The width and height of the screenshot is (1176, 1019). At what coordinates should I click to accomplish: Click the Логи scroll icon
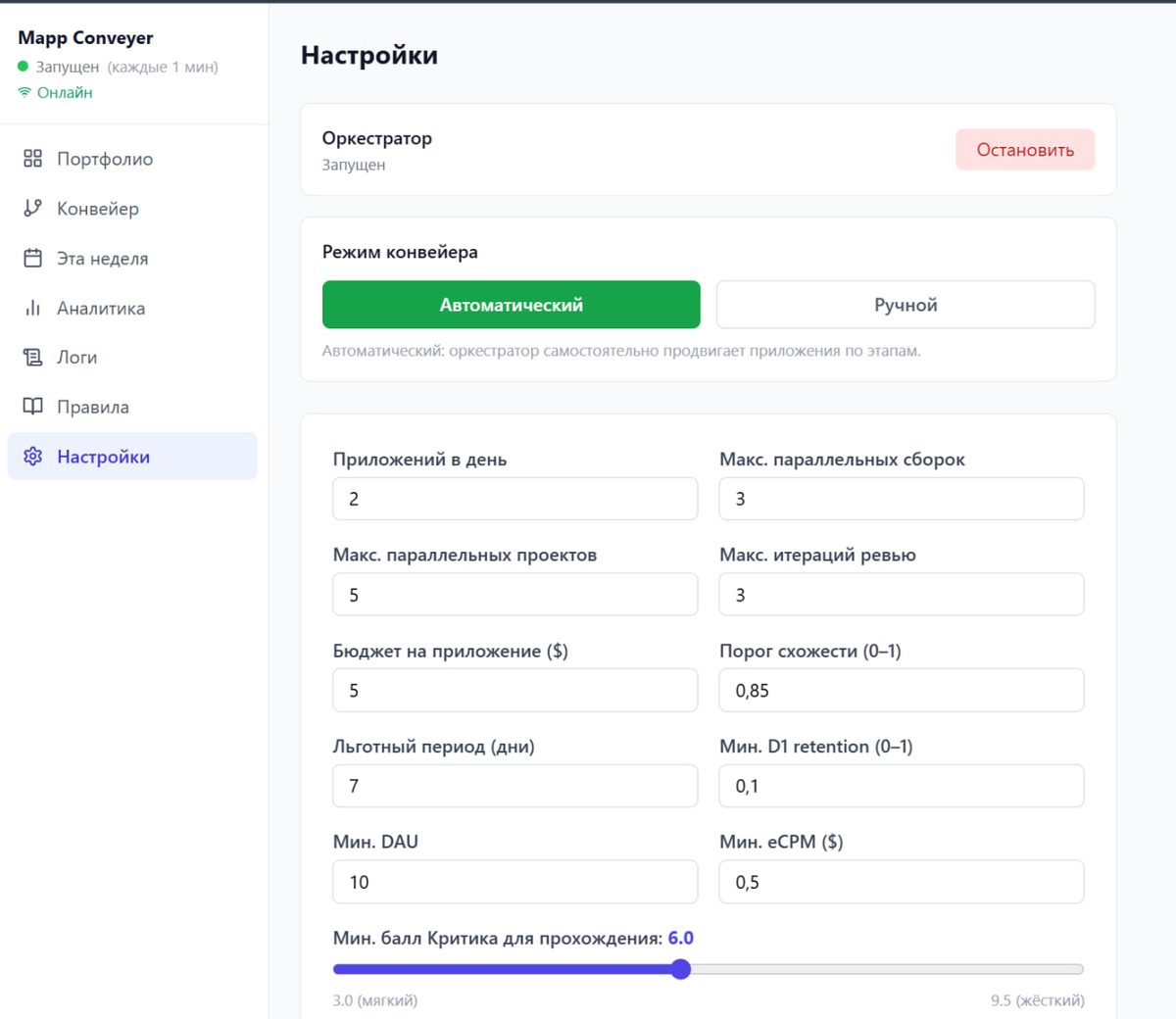32,357
